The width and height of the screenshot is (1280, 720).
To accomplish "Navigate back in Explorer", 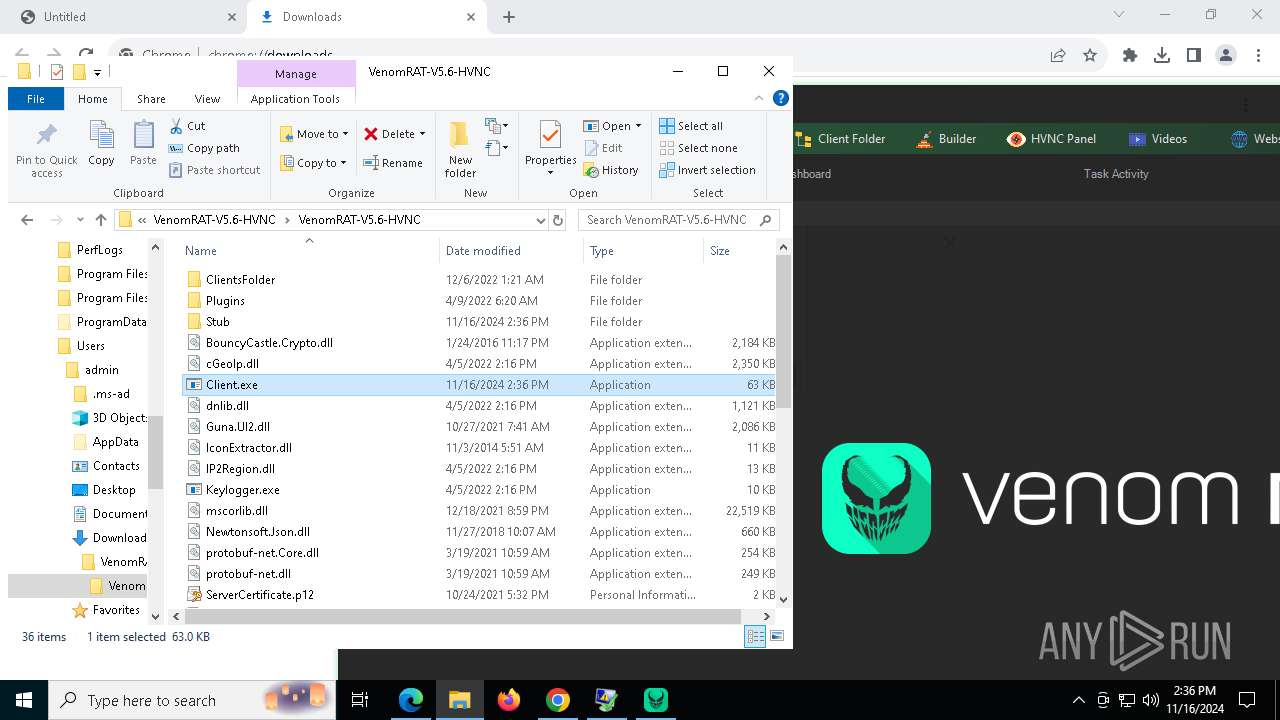I will pyautogui.click(x=27, y=220).
